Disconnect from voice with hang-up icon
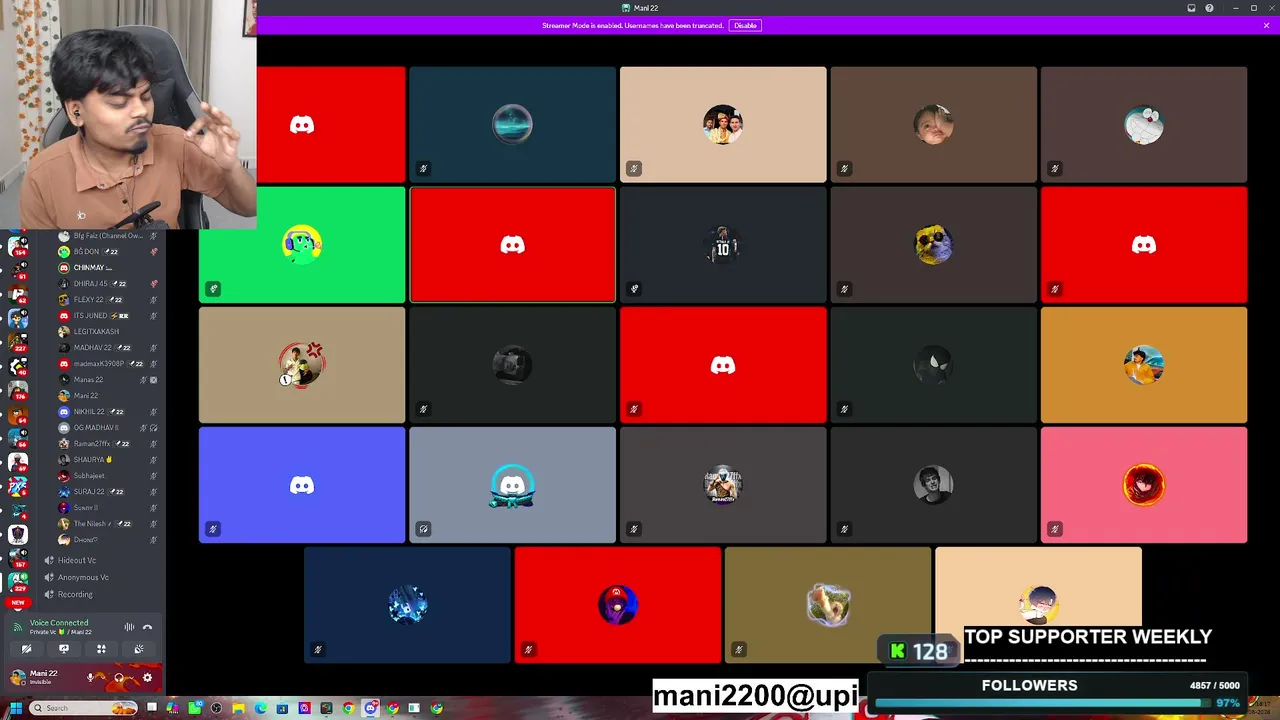 pyautogui.click(x=147, y=627)
